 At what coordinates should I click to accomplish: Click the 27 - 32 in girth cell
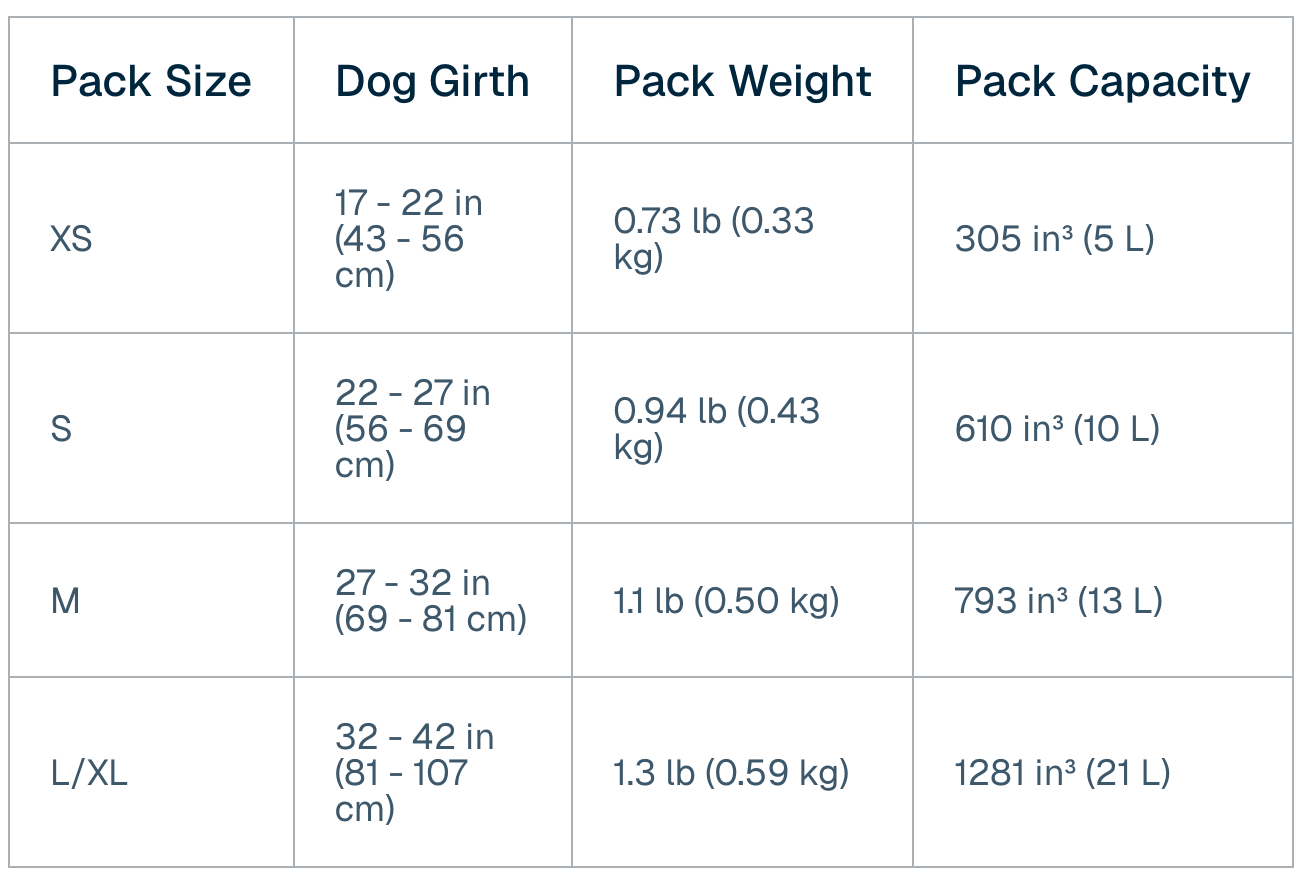click(x=430, y=601)
